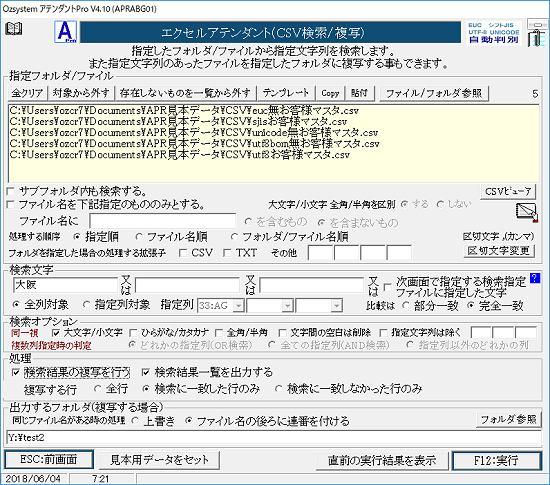Click the first その他 extension box
This screenshot has height=485, width=550.
click(x=320, y=253)
